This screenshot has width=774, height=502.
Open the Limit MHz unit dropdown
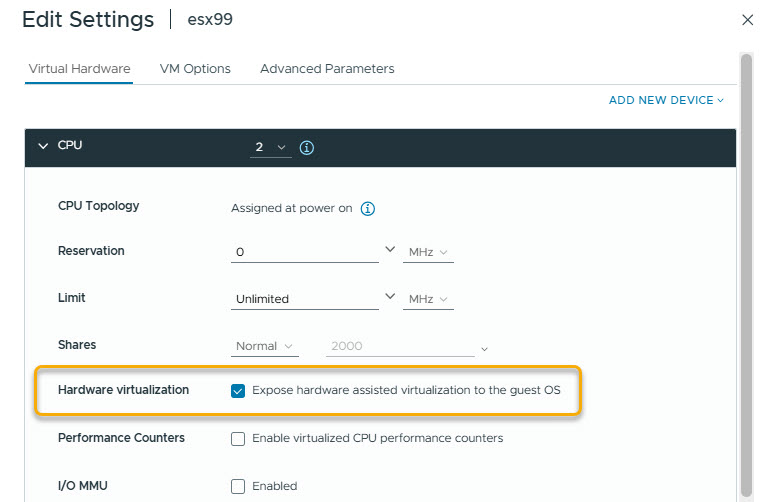click(428, 299)
